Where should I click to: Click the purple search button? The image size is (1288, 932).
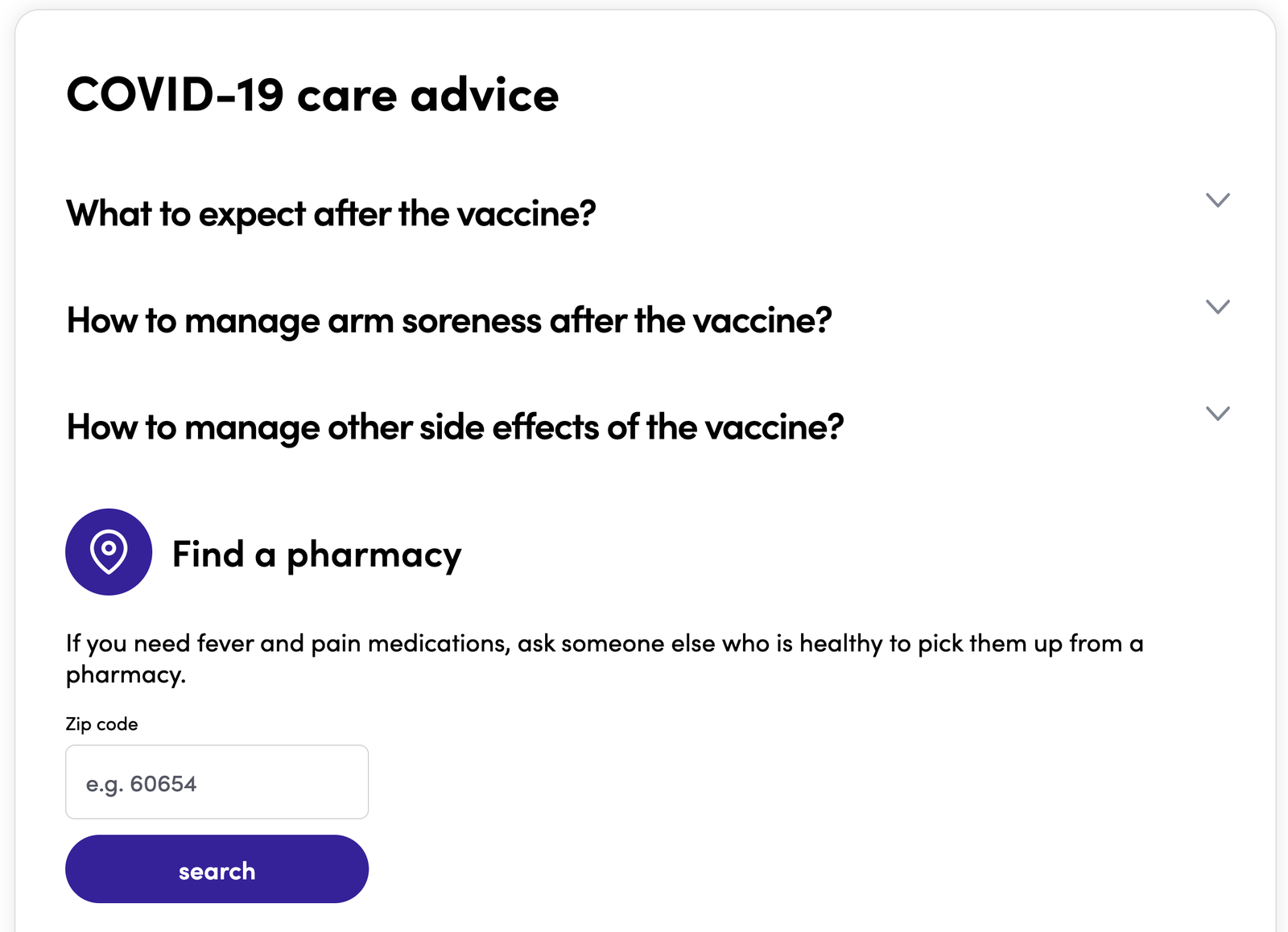coord(217,869)
